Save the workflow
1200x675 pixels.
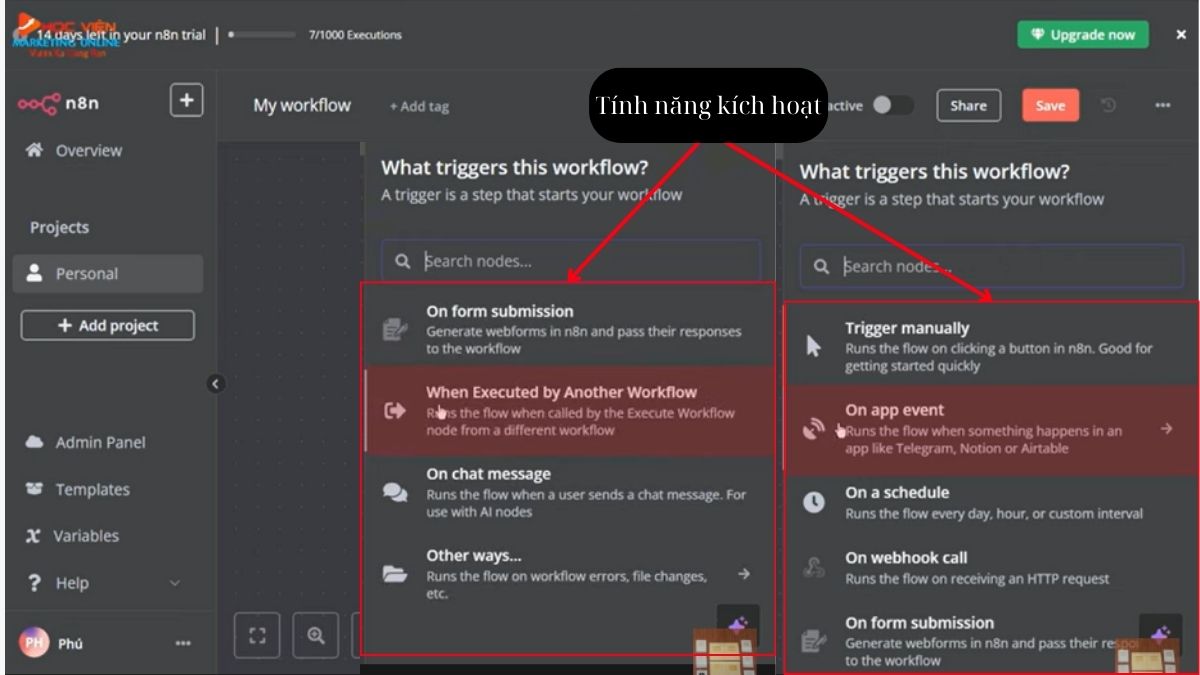(x=1050, y=106)
